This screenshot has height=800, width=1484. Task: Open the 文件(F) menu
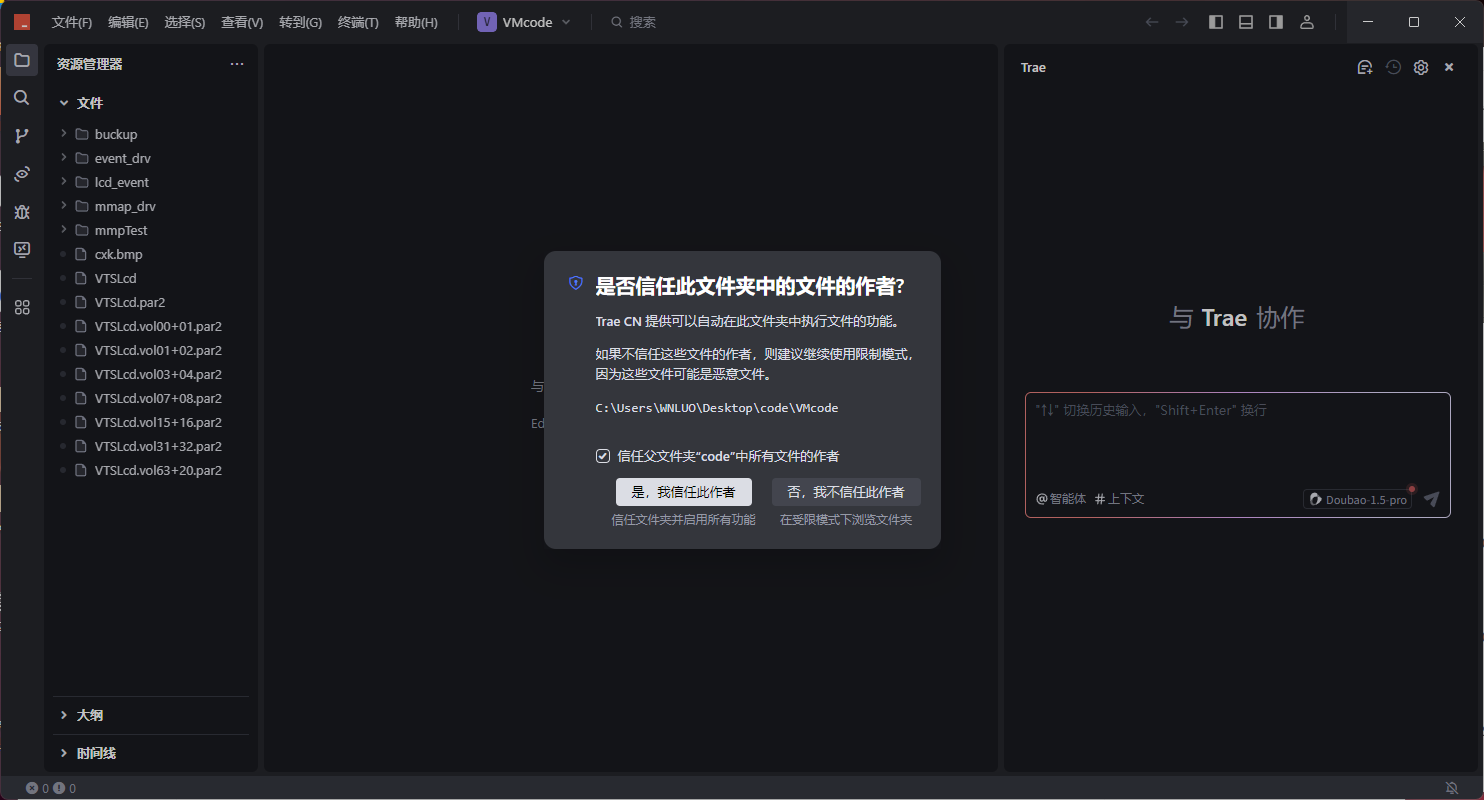tap(72, 22)
